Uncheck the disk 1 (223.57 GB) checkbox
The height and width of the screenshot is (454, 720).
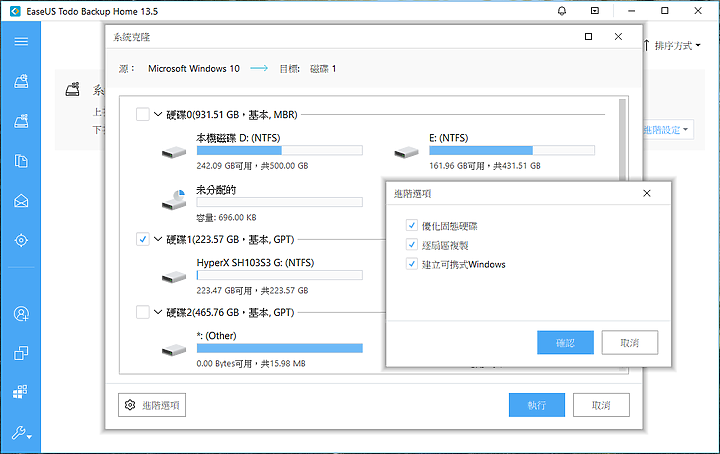(143, 239)
